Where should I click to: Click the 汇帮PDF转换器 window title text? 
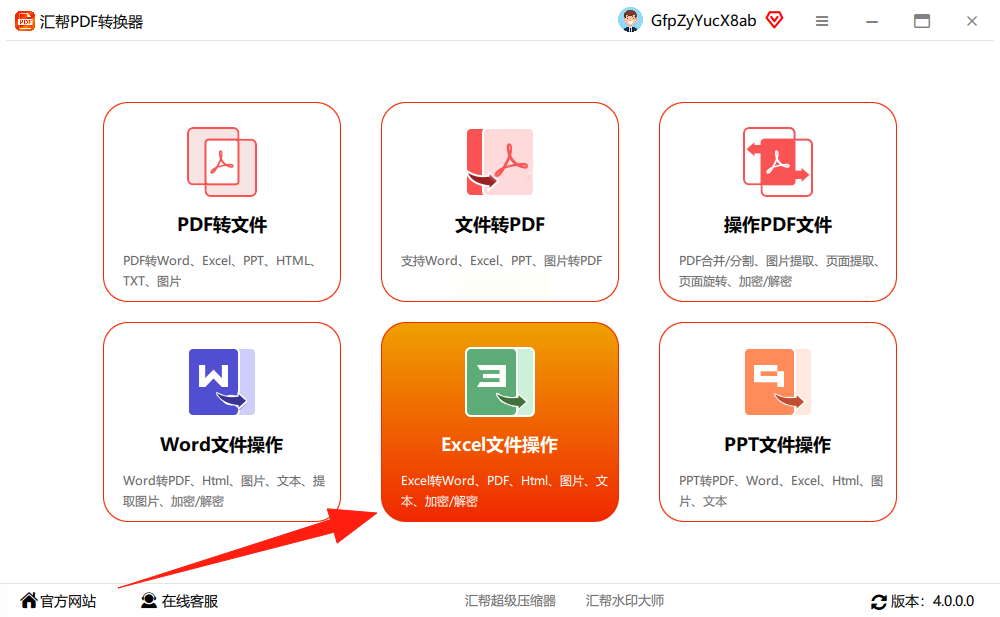(x=91, y=22)
